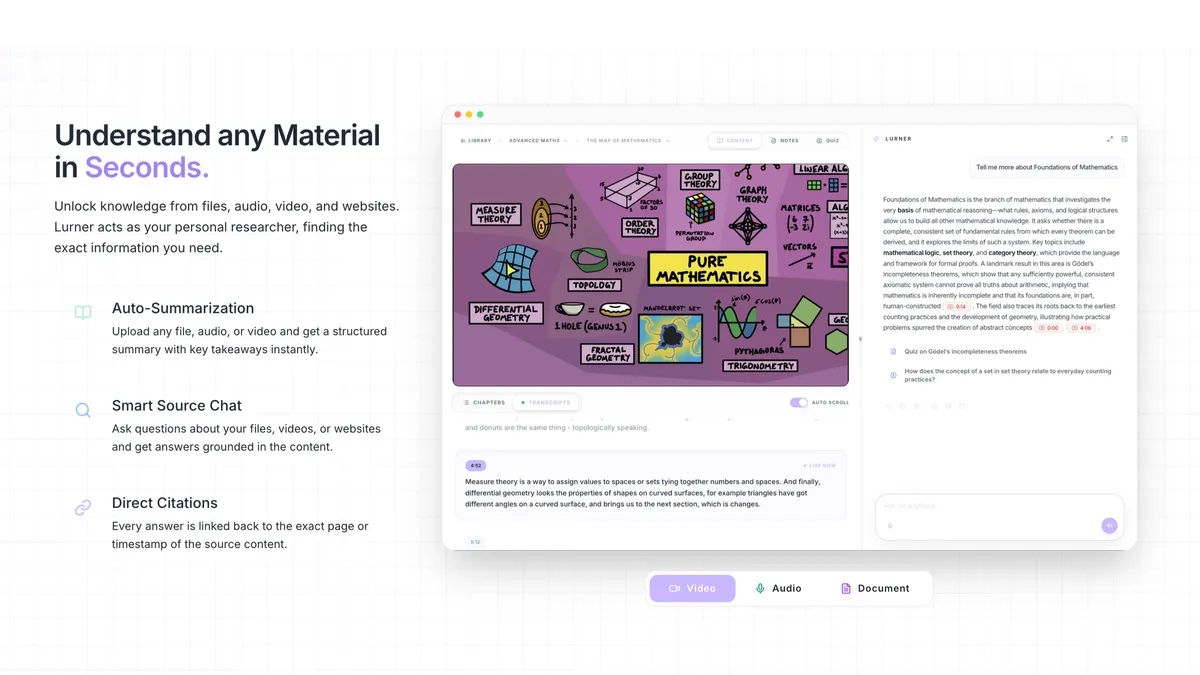
Task: Click the Smart Source Chat heading
Action: [x=177, y=405]
